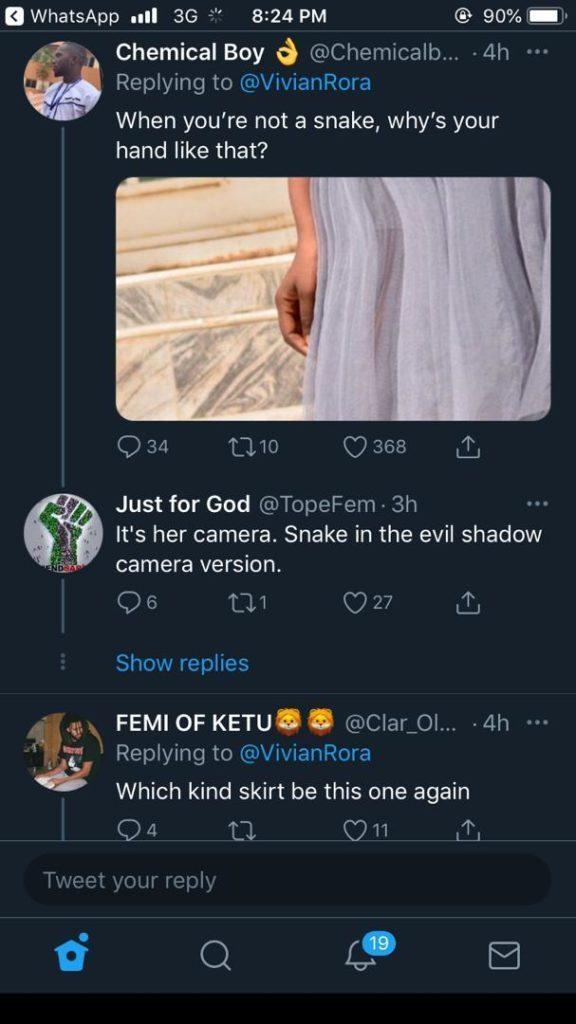The image size is (576, 1024).
Task: Open the Messages envelope tab
Action: [x=504, y=955]
